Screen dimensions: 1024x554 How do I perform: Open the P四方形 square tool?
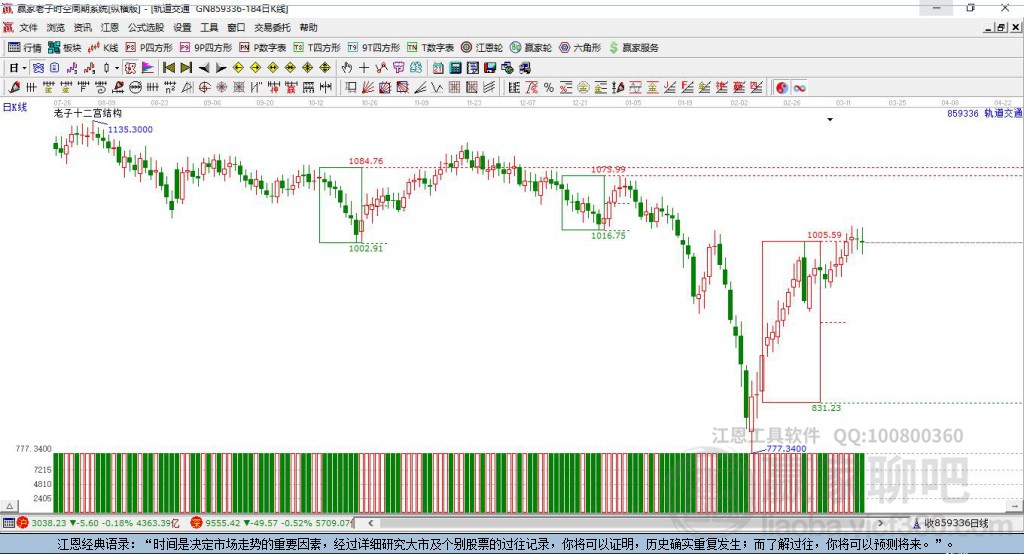coord(149,48)
